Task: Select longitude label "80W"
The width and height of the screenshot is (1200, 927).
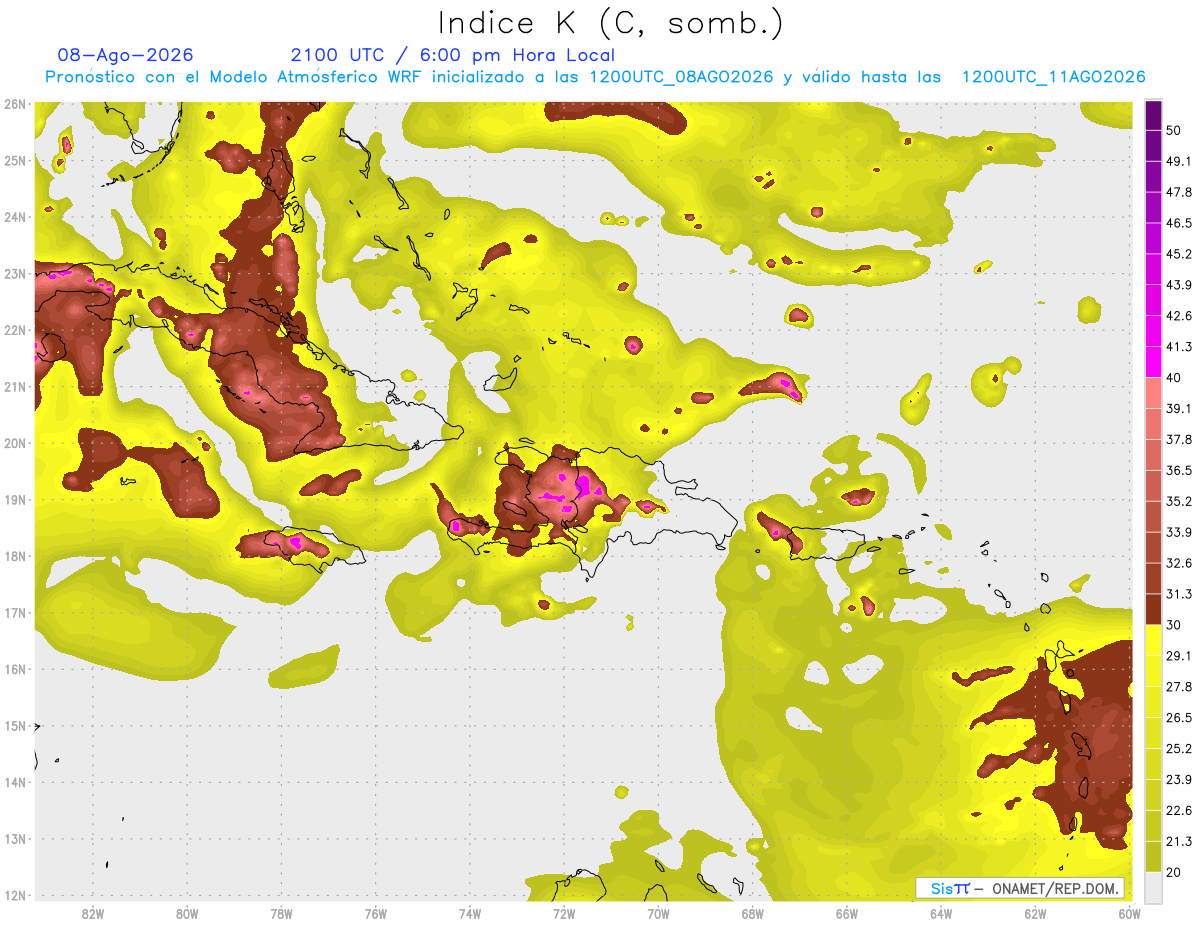Action: click(x=187, y=913)
